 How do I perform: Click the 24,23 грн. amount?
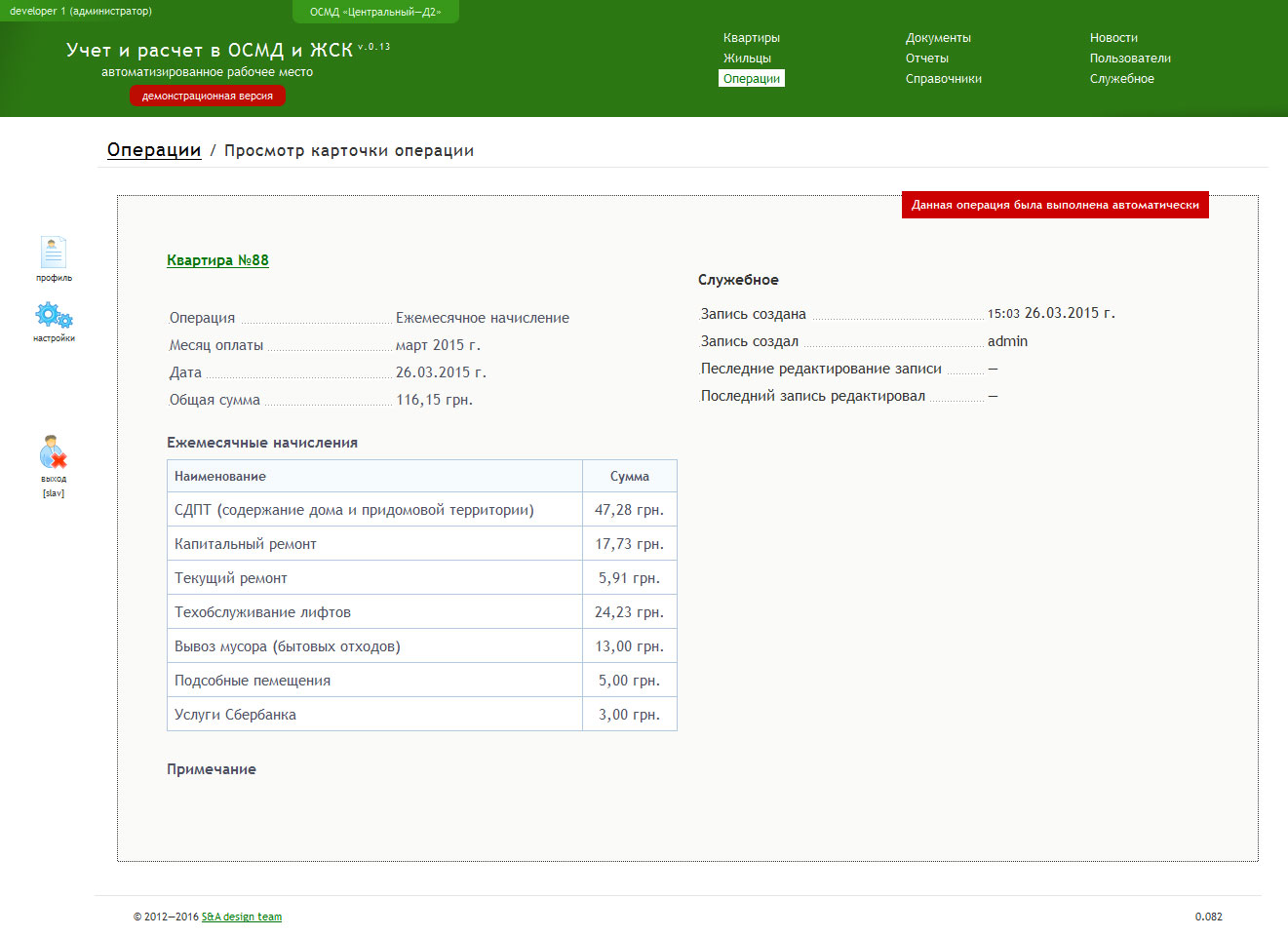coord(629,612)
